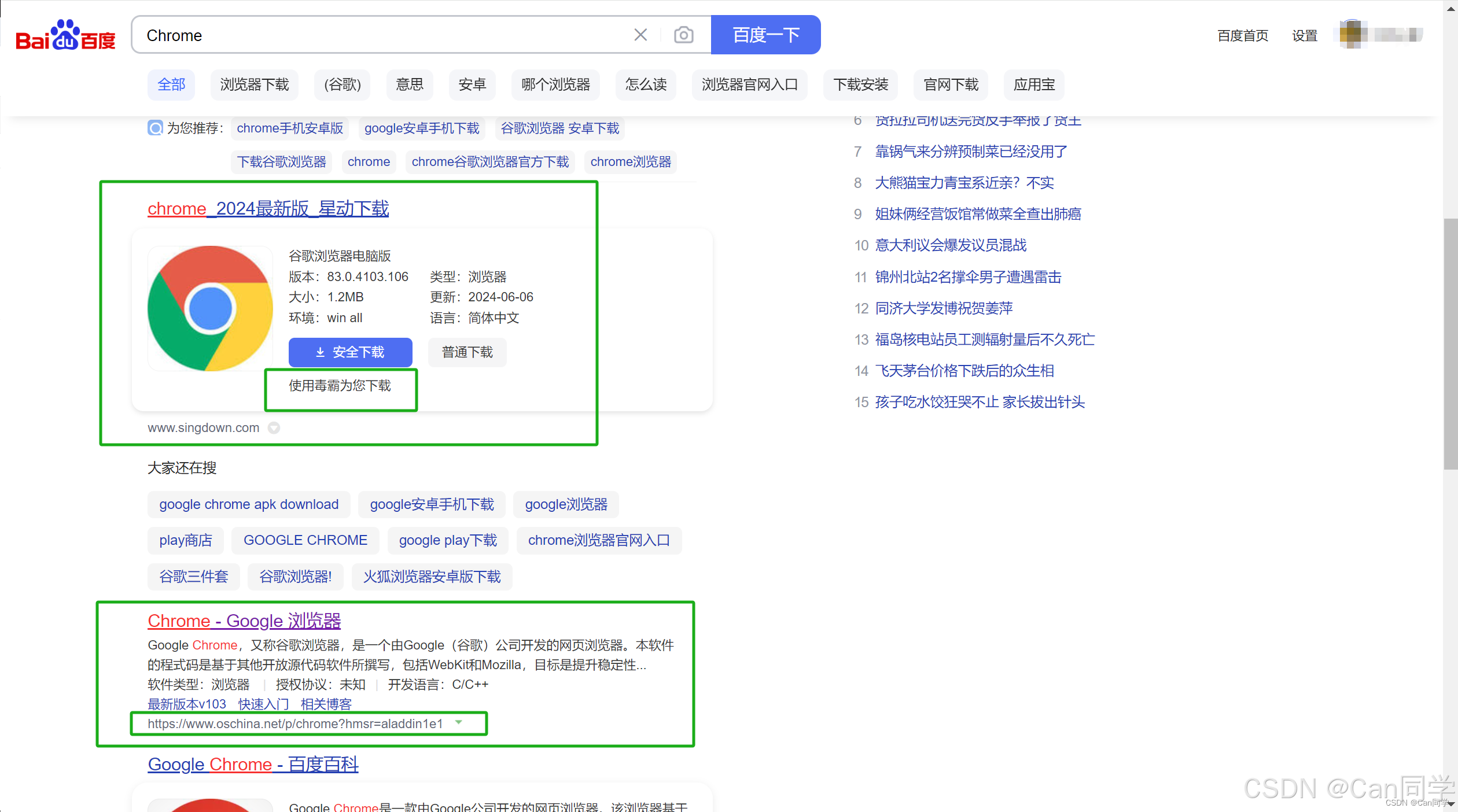
Task: Open camera image search
Action: pos(683,35)
